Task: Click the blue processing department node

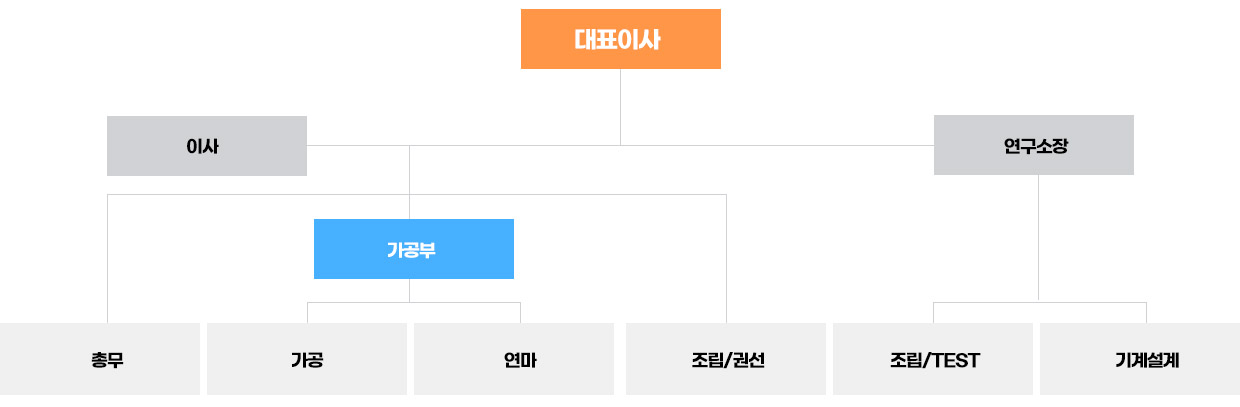Action: [x=413, y=249]
